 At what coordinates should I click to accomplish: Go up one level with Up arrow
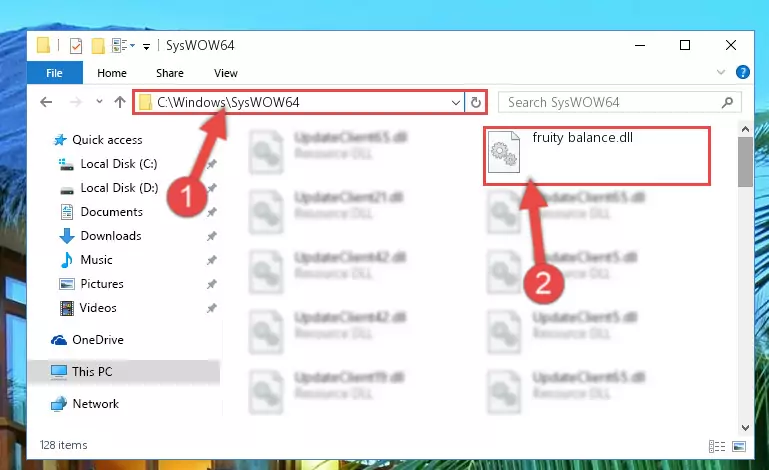click(120, 102)
